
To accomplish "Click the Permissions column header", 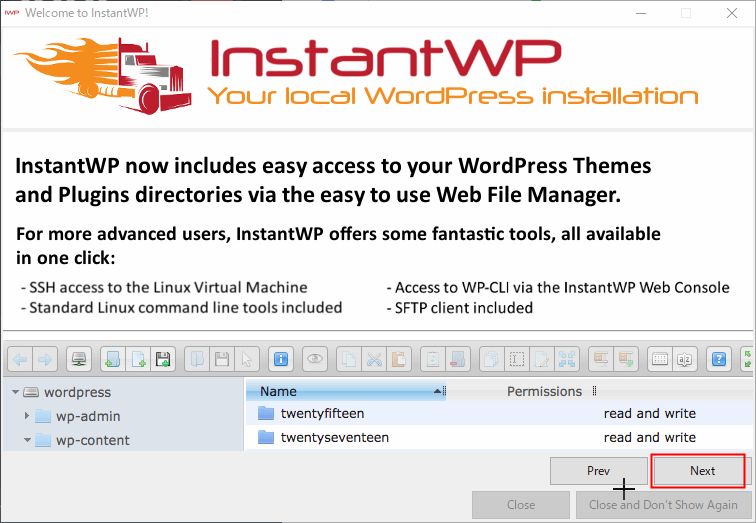I will point(544,391).
